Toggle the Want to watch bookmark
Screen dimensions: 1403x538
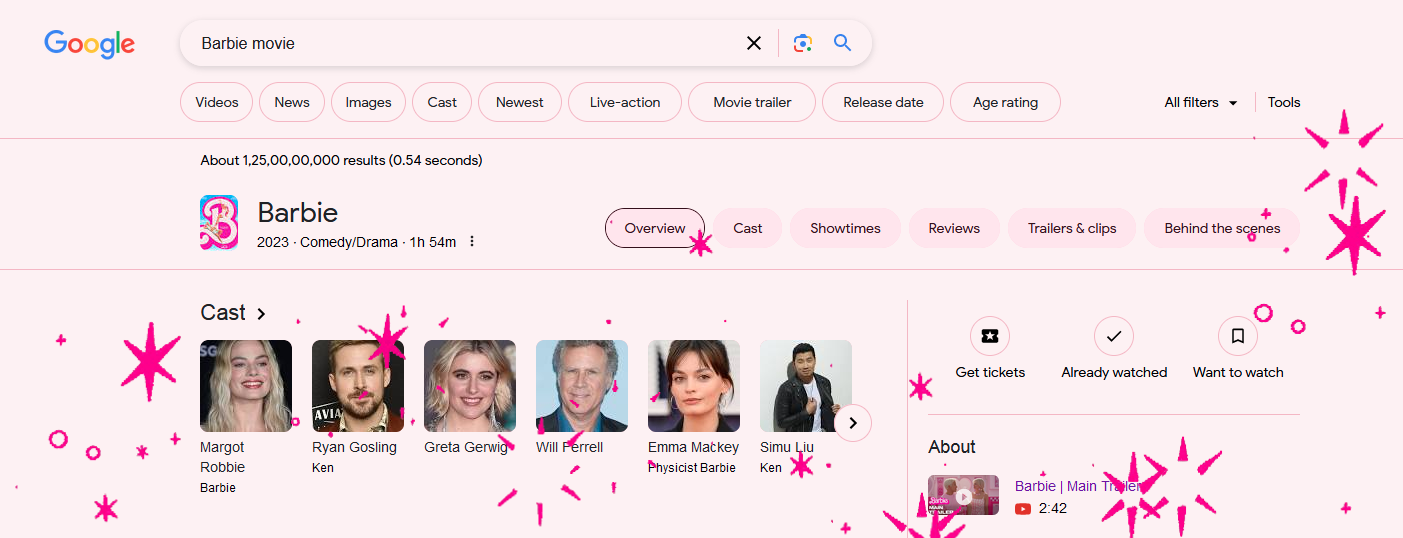click(x=1238, y=336)
